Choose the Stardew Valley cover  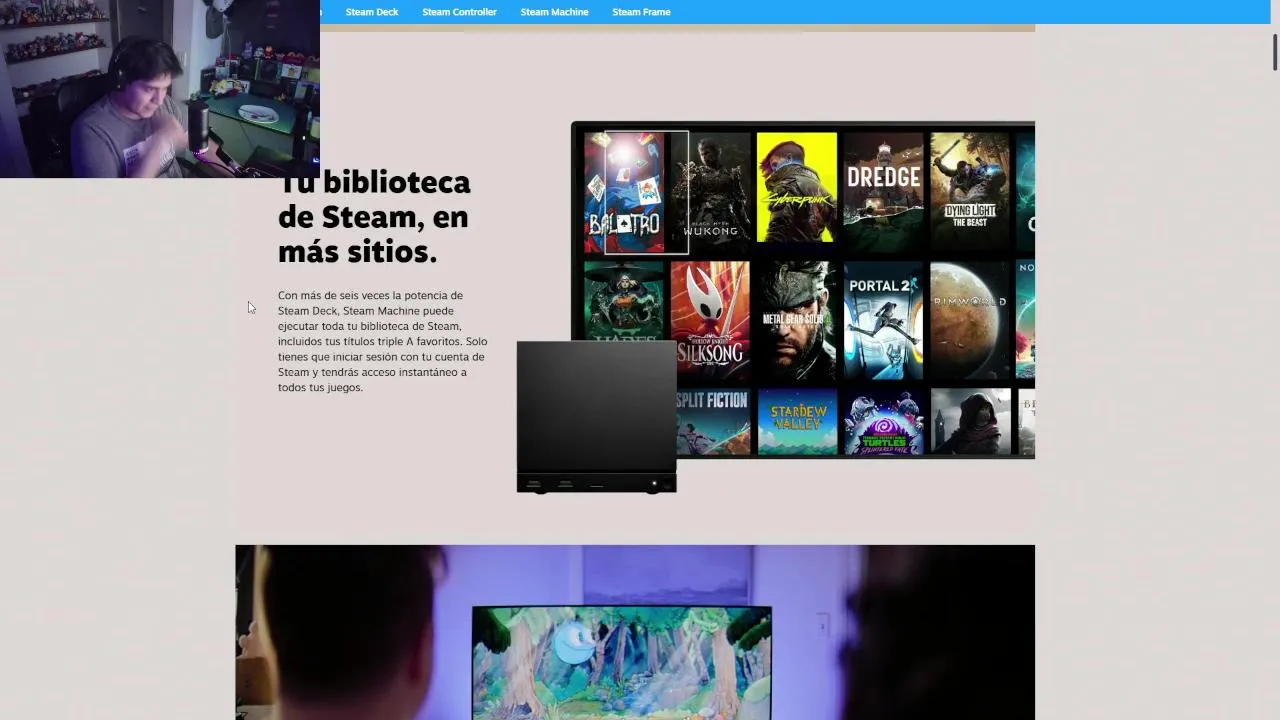coord(797,422)
